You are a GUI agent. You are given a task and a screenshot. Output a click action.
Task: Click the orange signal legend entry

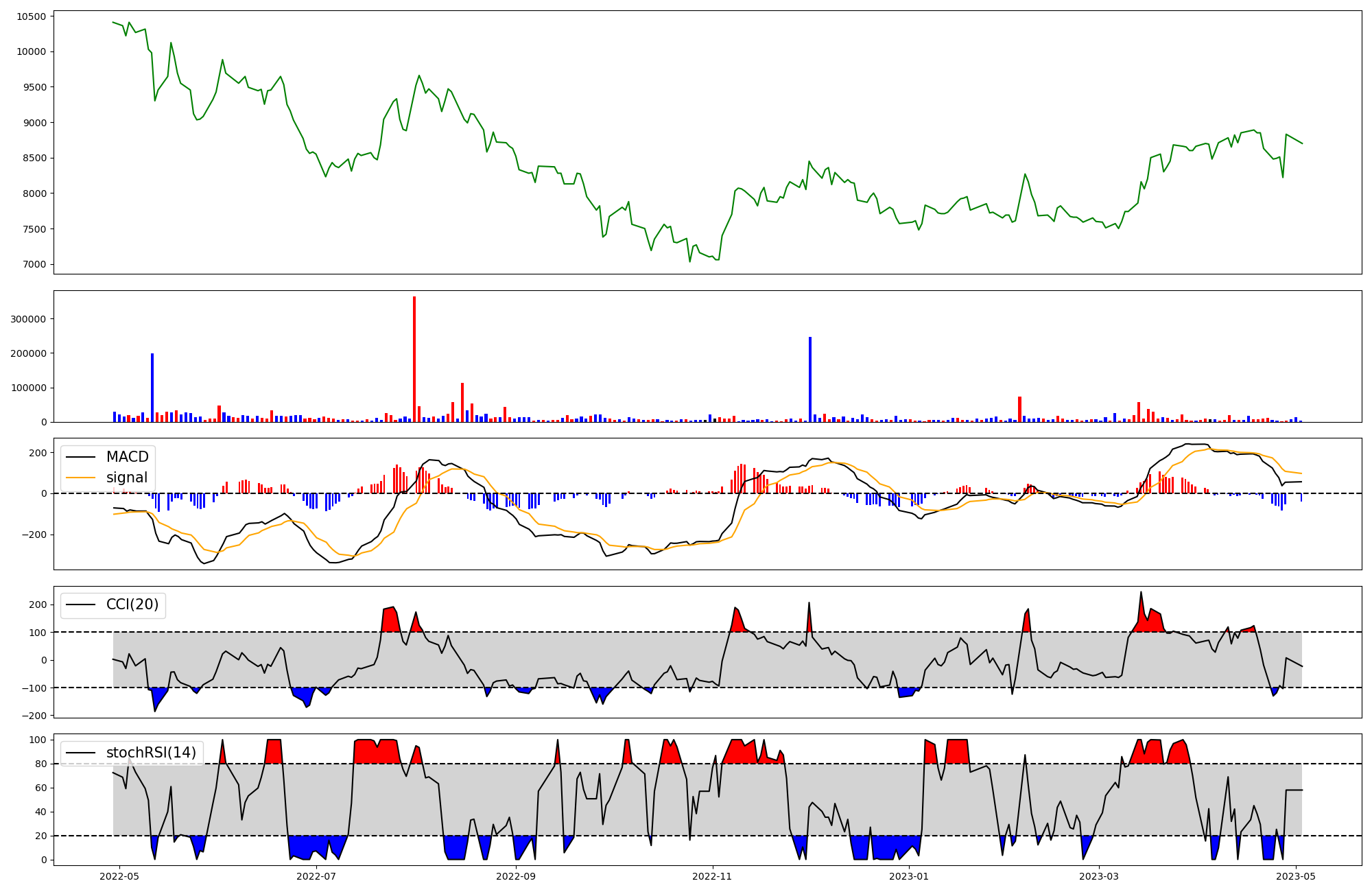tap(126, 478)
